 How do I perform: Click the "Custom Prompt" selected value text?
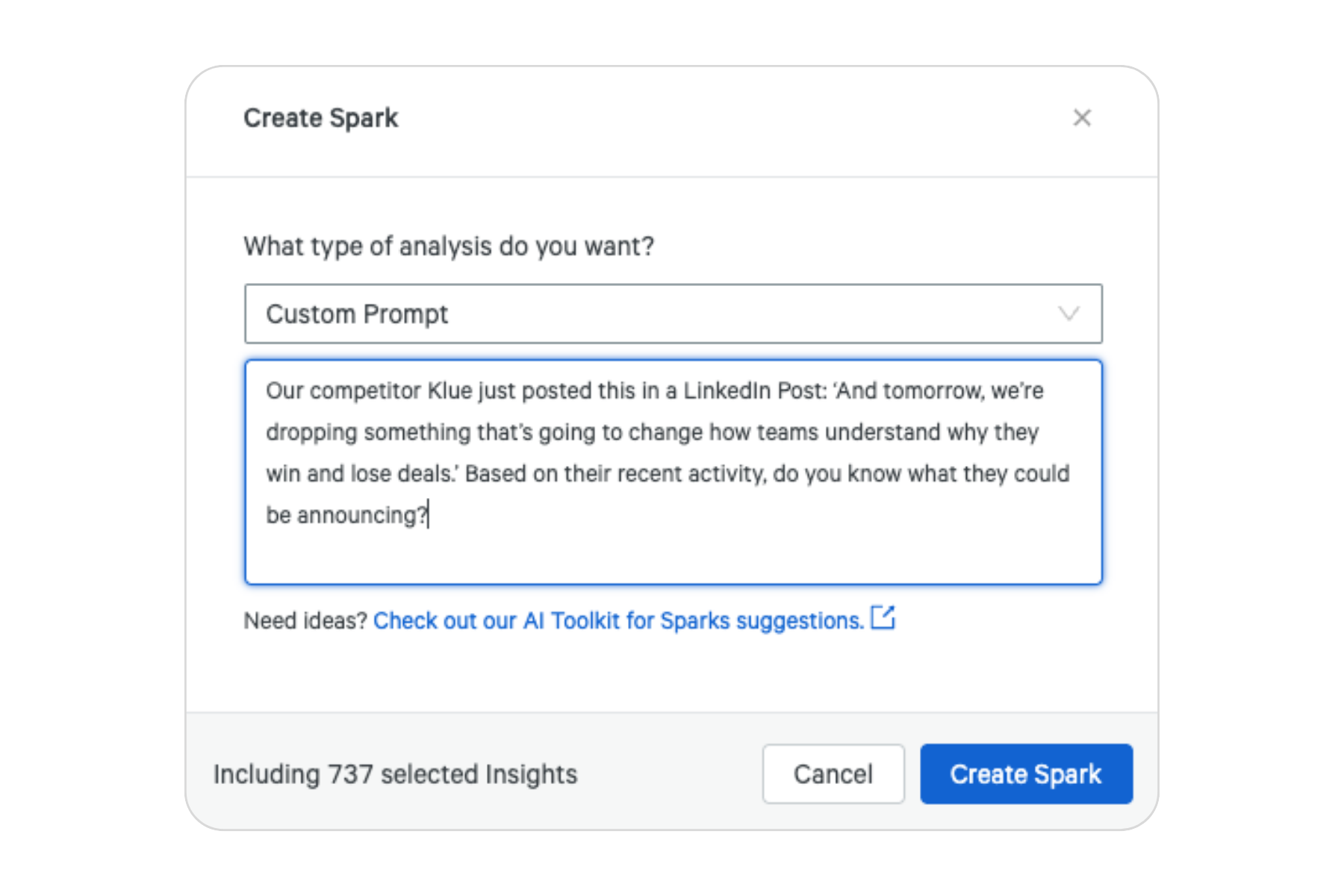tap(357, 314)
